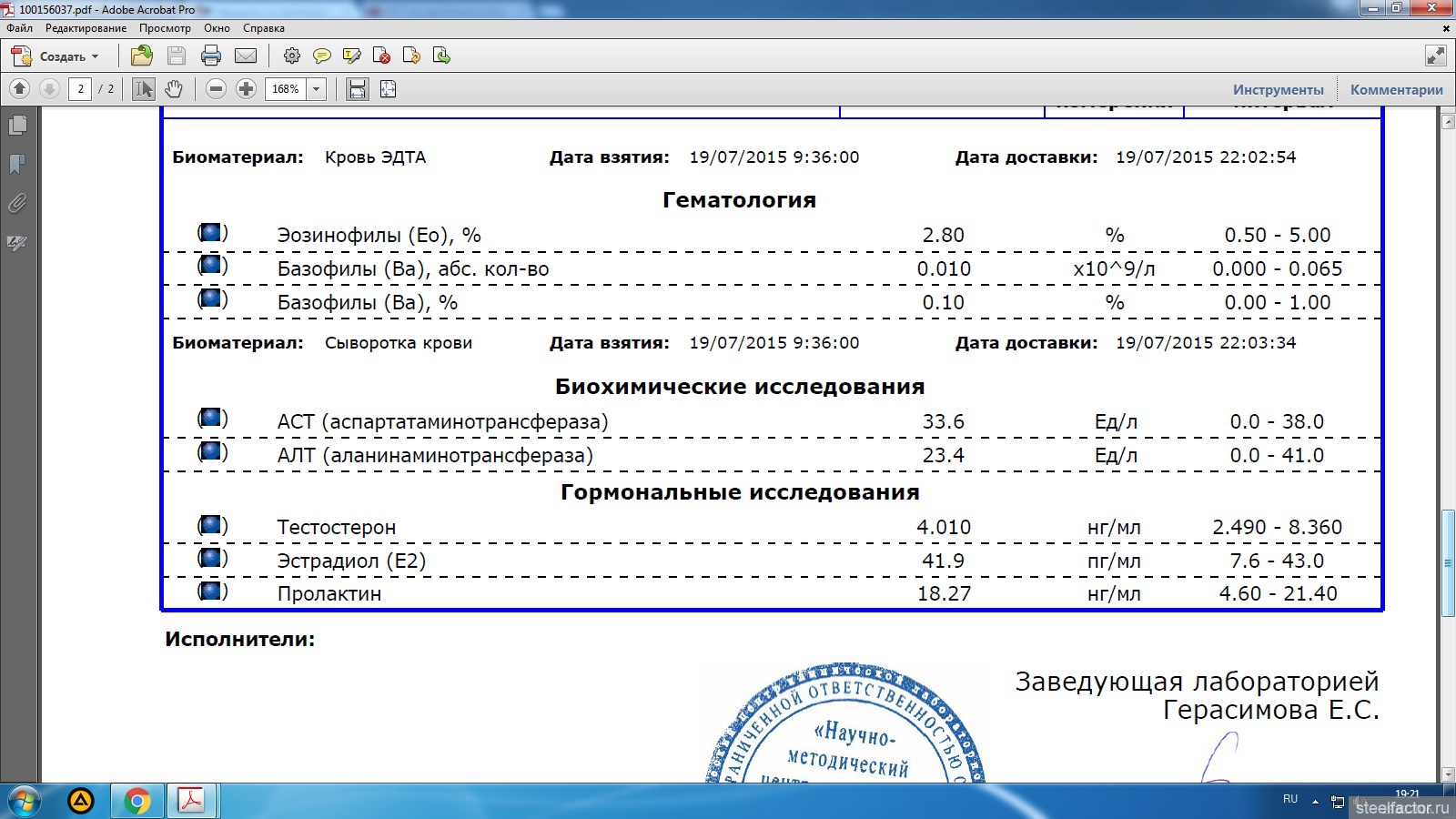Screen dimensions: 1456x819
Task: Click the scrollbar down arrow
Action: click(x=1448, y=774)
